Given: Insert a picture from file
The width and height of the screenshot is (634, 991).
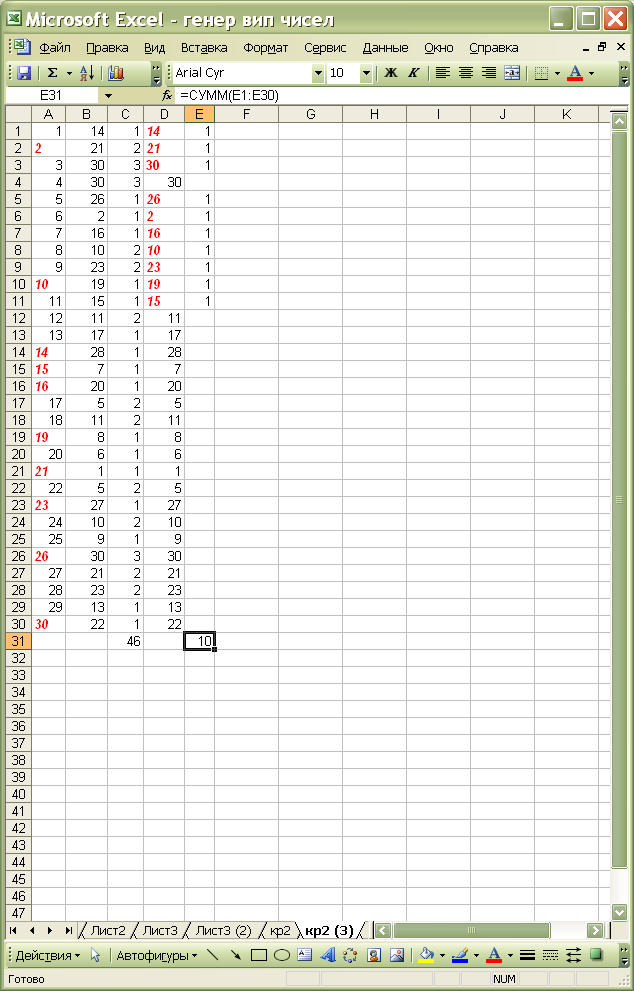Looking at the screenshot, I should coord(396,955).
